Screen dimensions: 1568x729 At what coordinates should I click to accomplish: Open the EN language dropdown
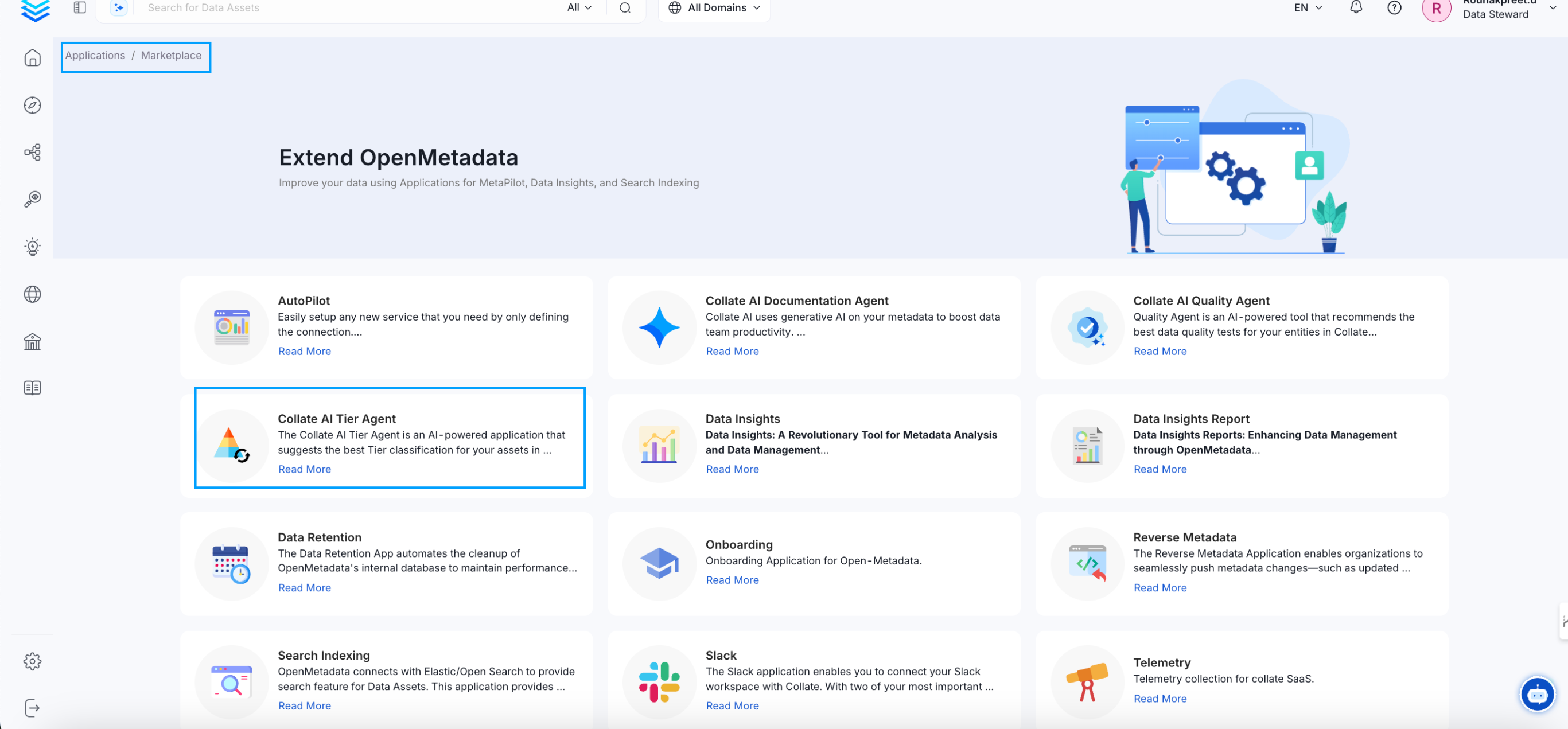(x=1308, y=7)
